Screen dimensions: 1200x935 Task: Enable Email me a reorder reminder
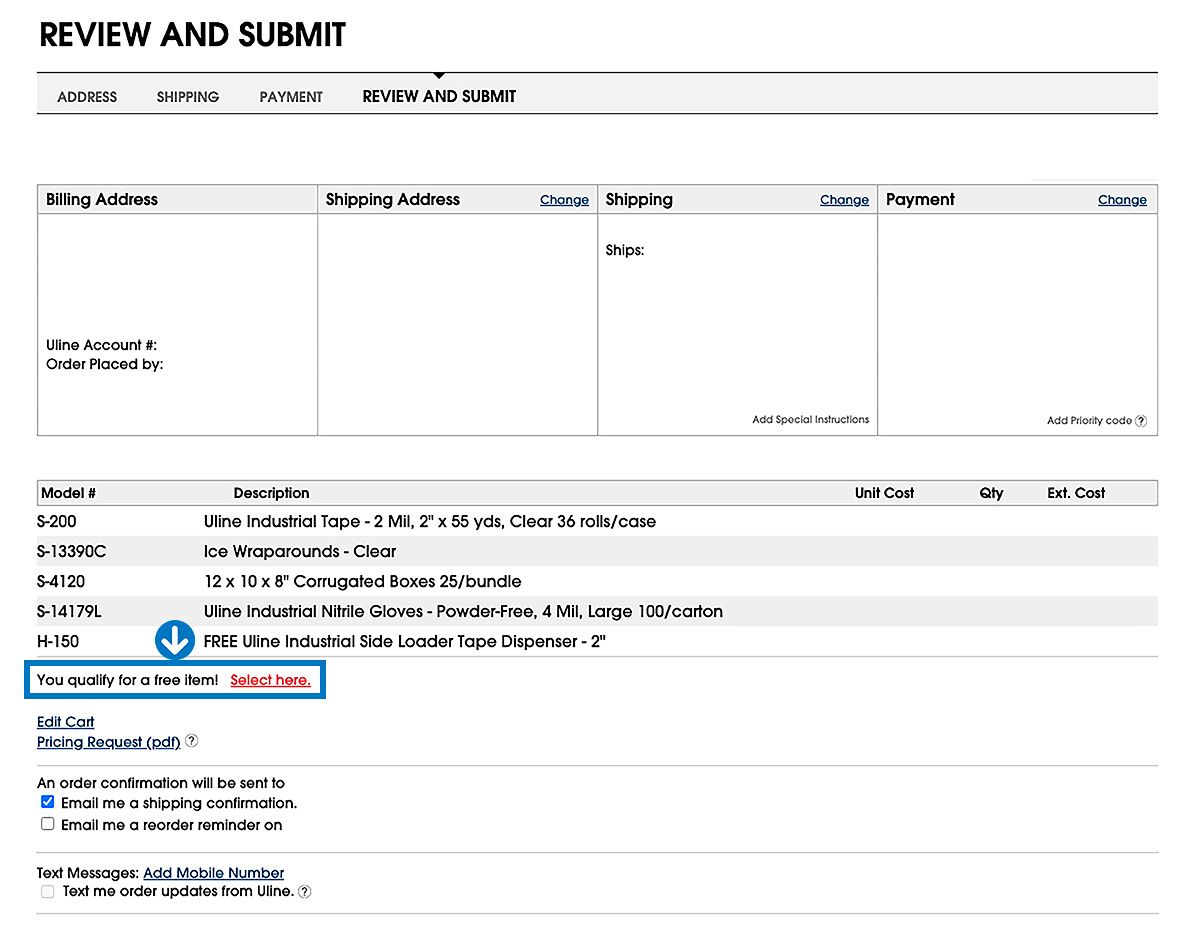pos(47,824)
